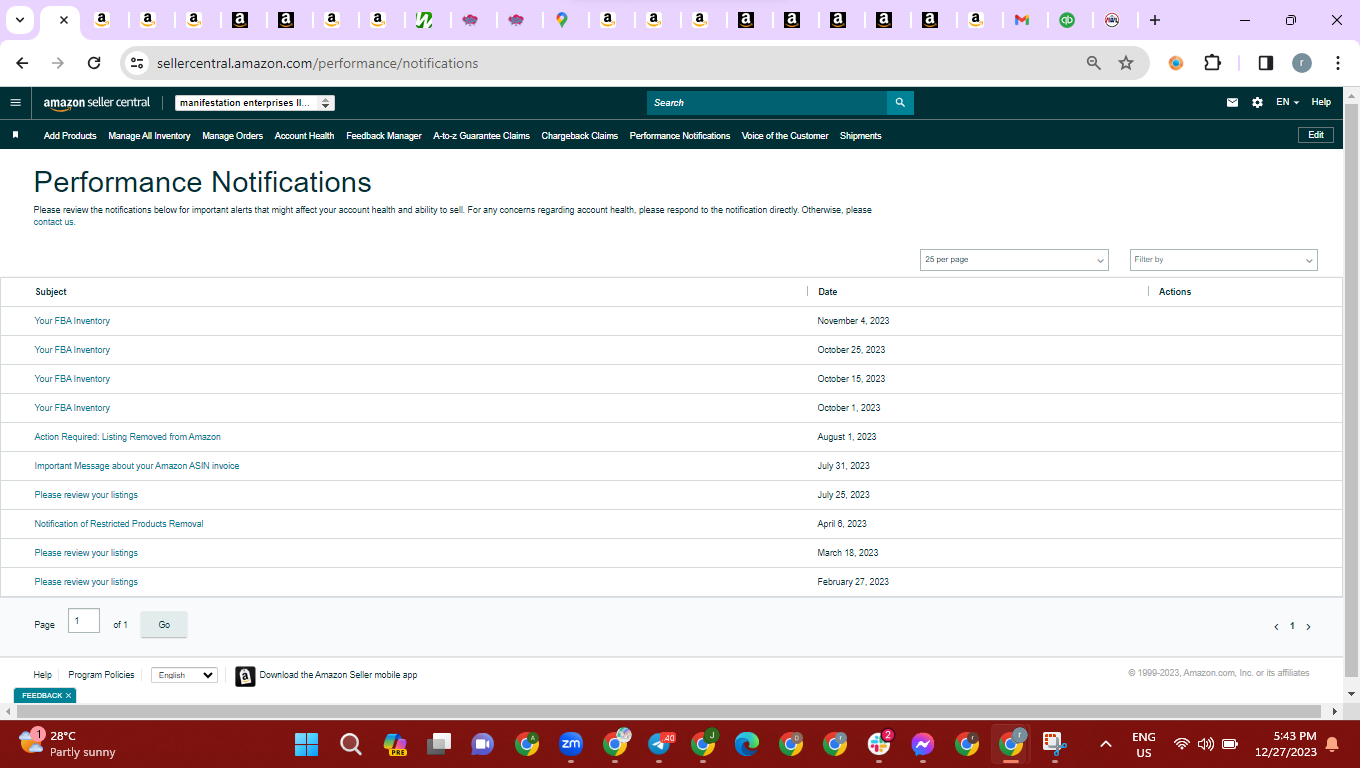The height and width of the screenshot is (768, 1360).
Task: Open Manage All Inventory
Action: [x=149, y=136]
